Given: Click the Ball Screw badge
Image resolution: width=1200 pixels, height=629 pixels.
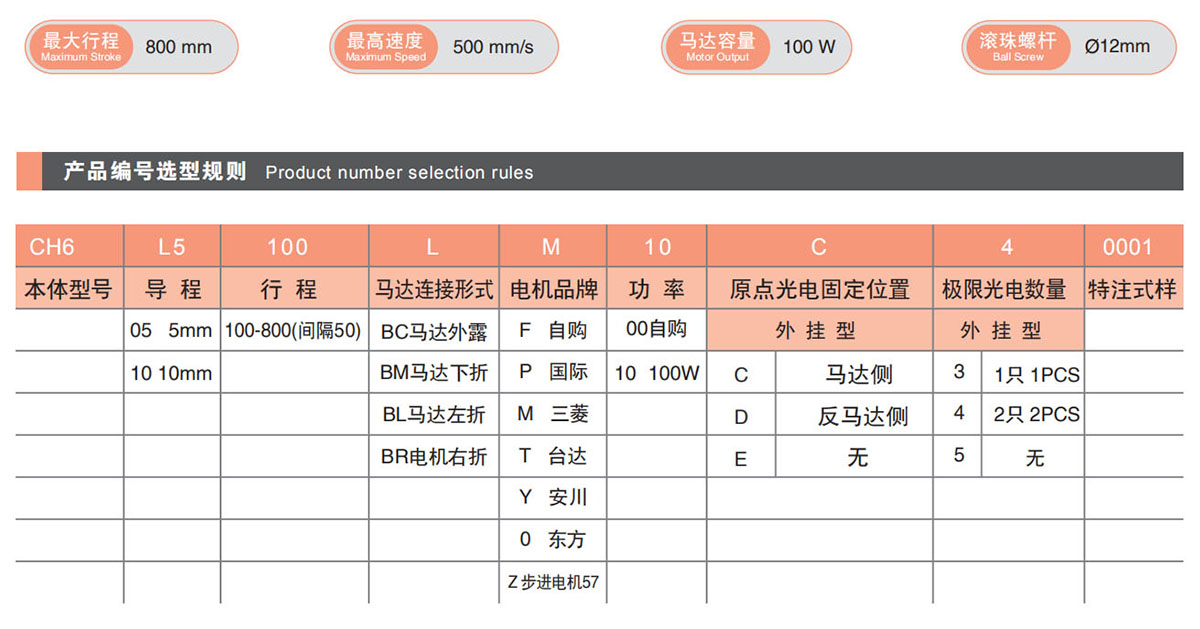Looking at the screenshot, I should click(x=1017, y=46).
